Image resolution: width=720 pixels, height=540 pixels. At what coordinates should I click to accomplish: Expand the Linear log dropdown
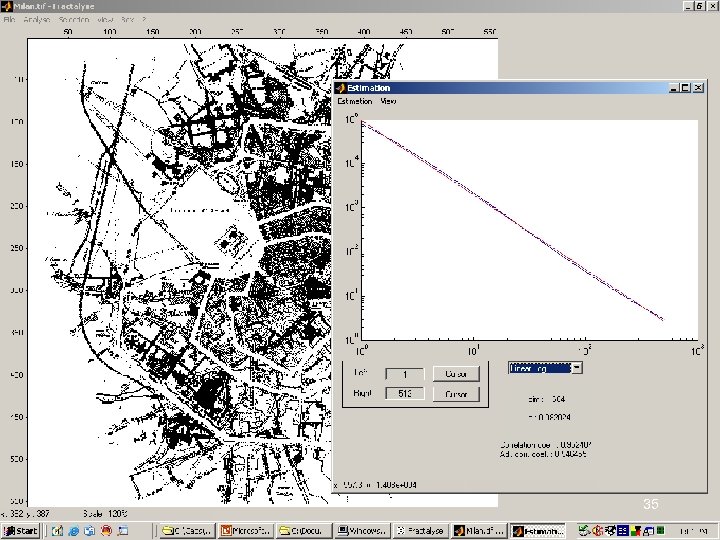[577, 368]
